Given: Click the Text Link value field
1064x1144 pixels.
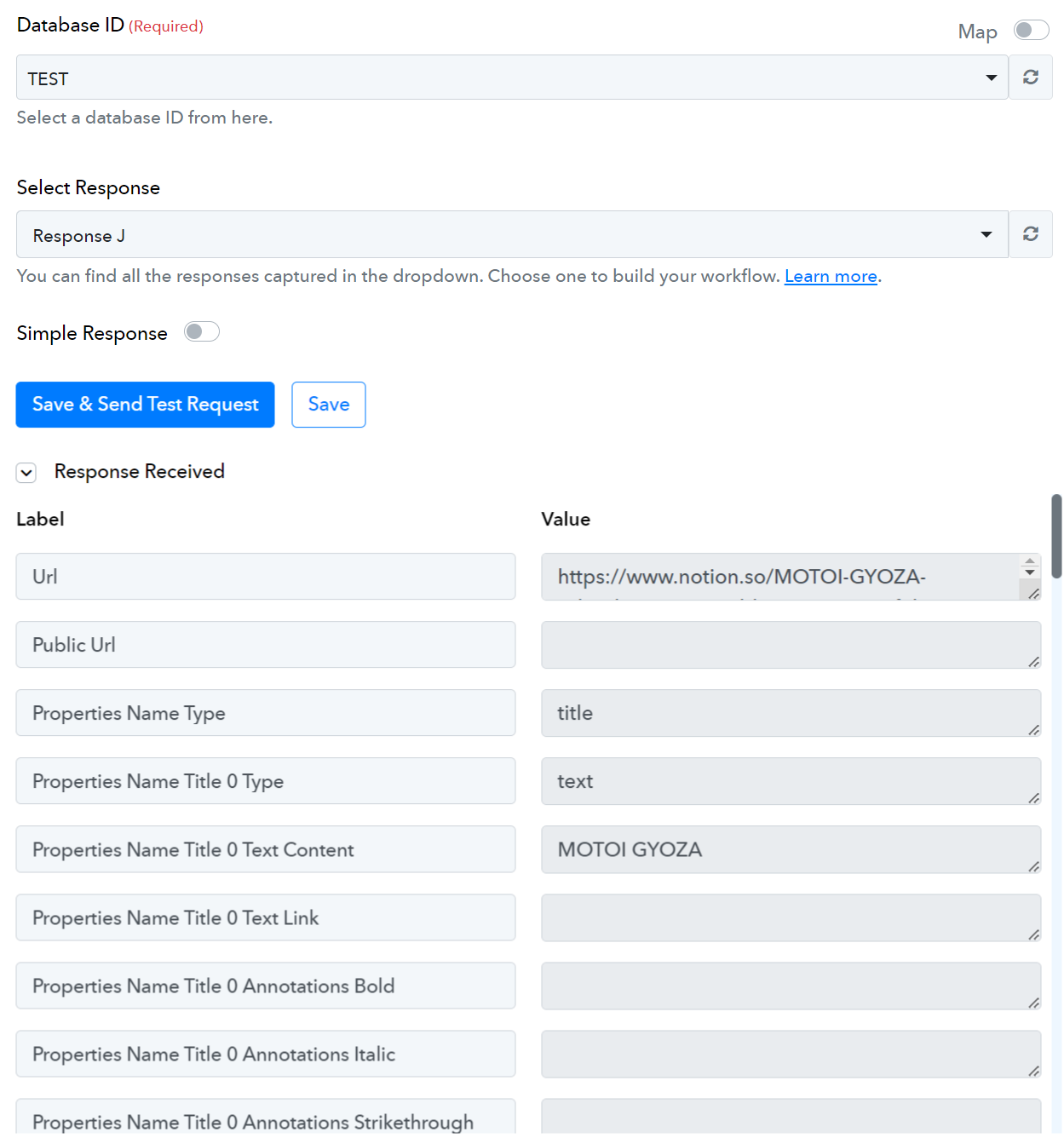Looking at the screenshot, I should [x=791, y=917].
